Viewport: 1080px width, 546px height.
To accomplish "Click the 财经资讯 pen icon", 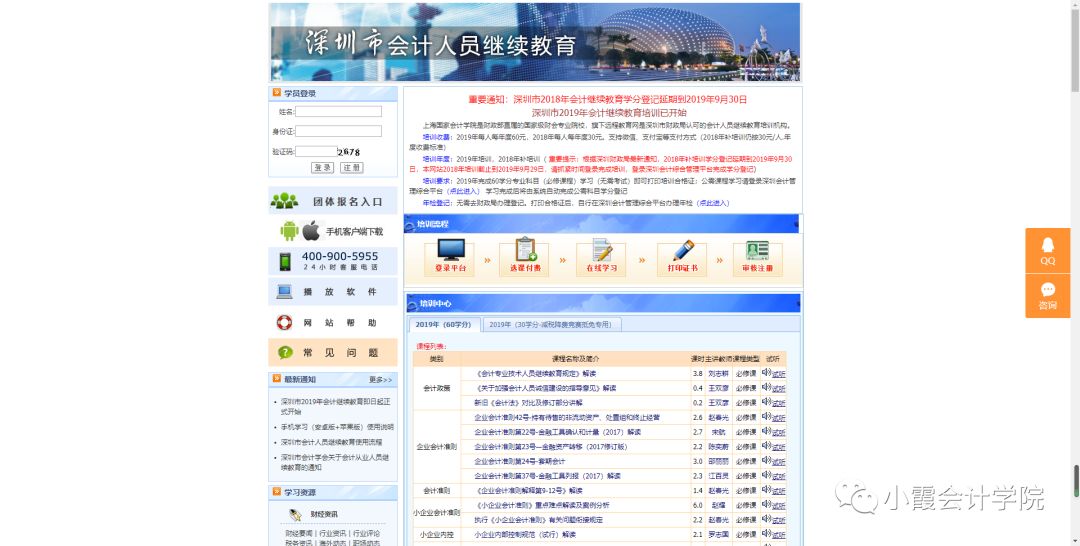I will tap(295, 515).
